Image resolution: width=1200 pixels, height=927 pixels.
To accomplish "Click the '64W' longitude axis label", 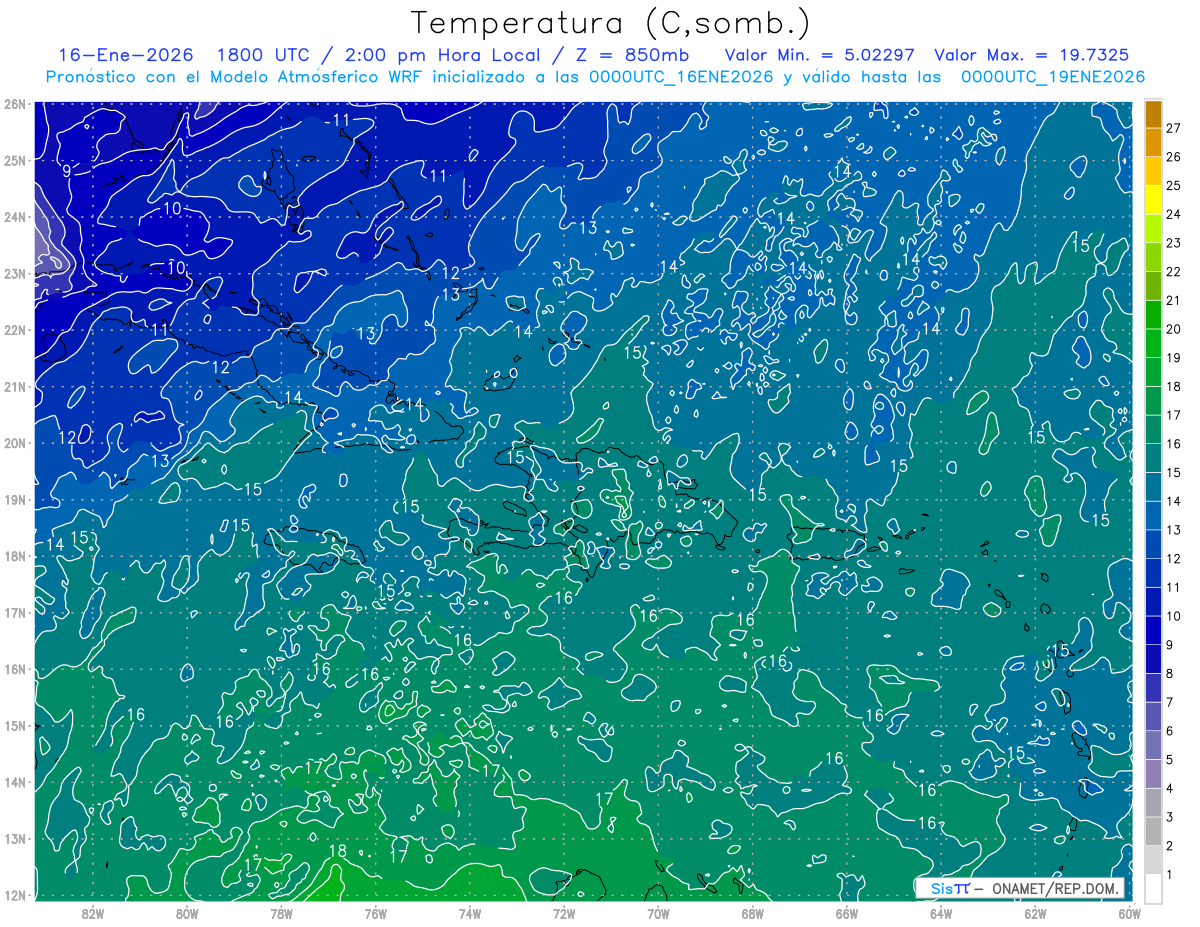I will (x=940, y=913).
